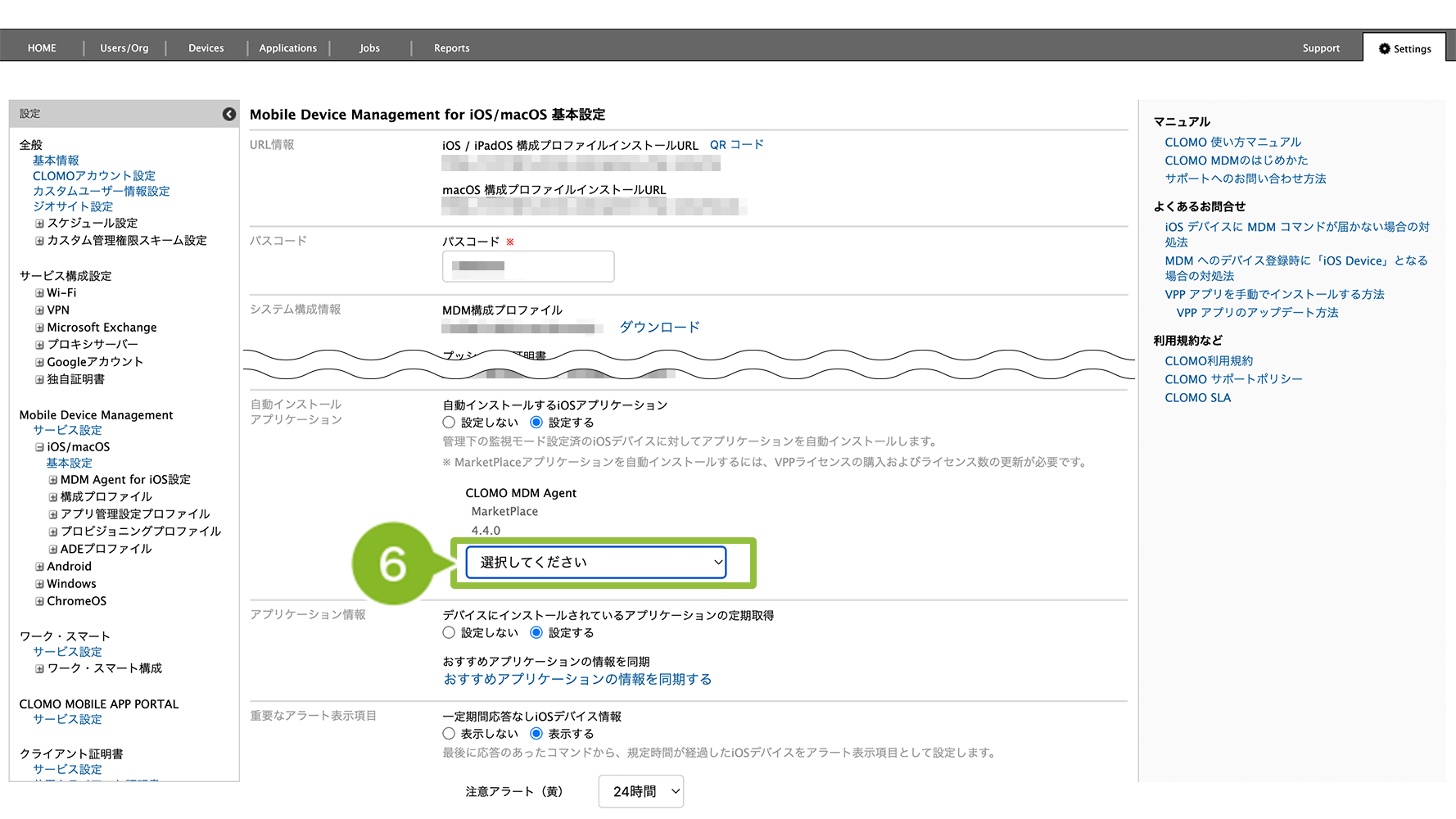Open the 24時間 caution alert dropdown
Viewport: 1456px width, 819px height.
point(640,791)
